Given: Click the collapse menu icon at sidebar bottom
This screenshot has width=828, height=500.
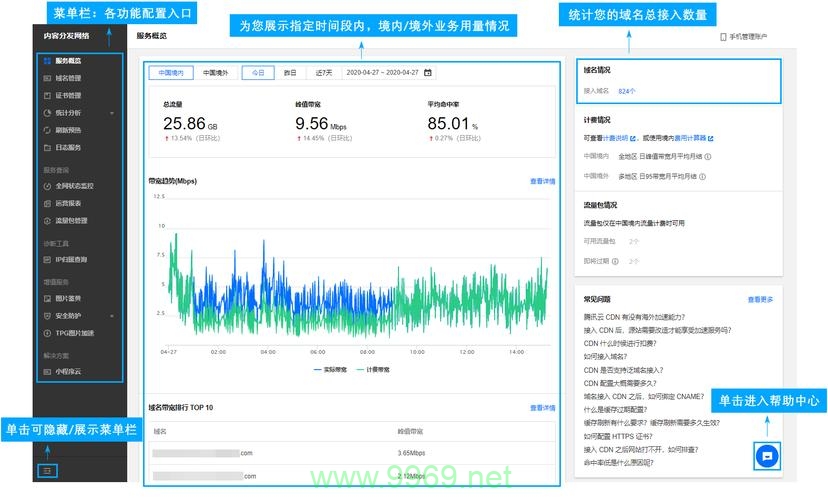Looking at the screenshot, I should click(47, 470).
